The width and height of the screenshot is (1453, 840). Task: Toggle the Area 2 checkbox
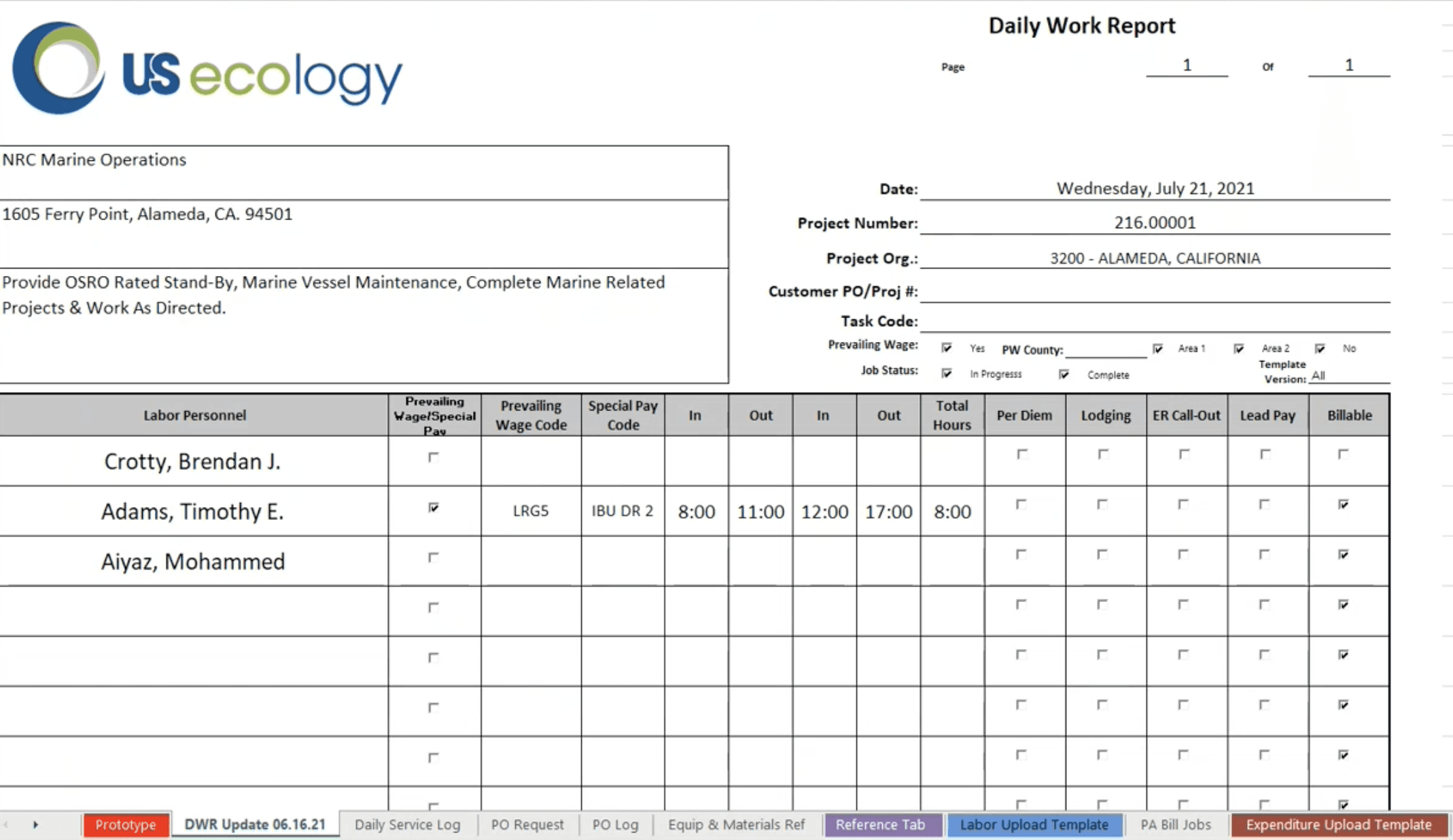point(1239,349)
